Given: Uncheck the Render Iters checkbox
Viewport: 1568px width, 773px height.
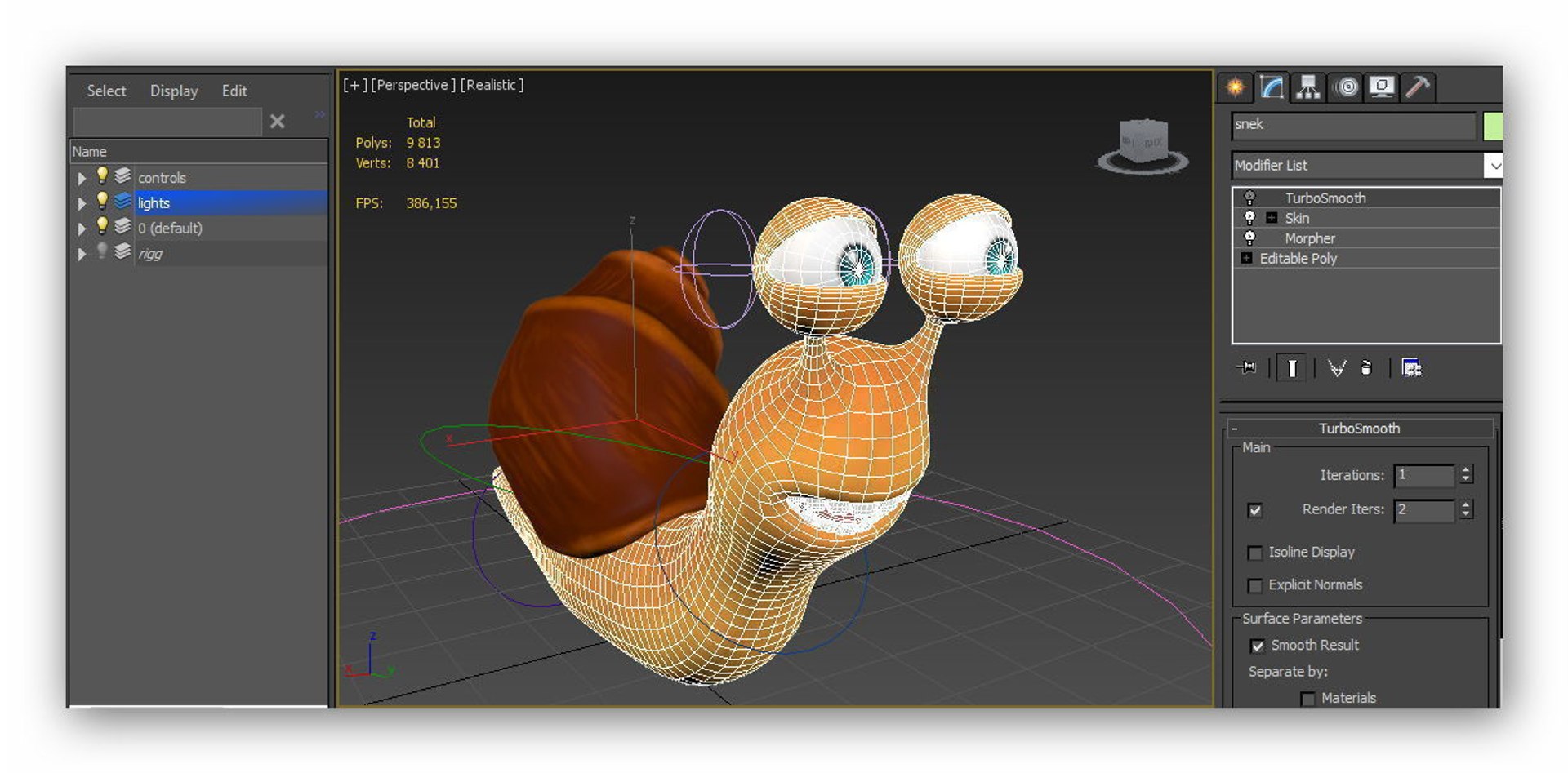Looking at the screenshot, I should 1255,510.
